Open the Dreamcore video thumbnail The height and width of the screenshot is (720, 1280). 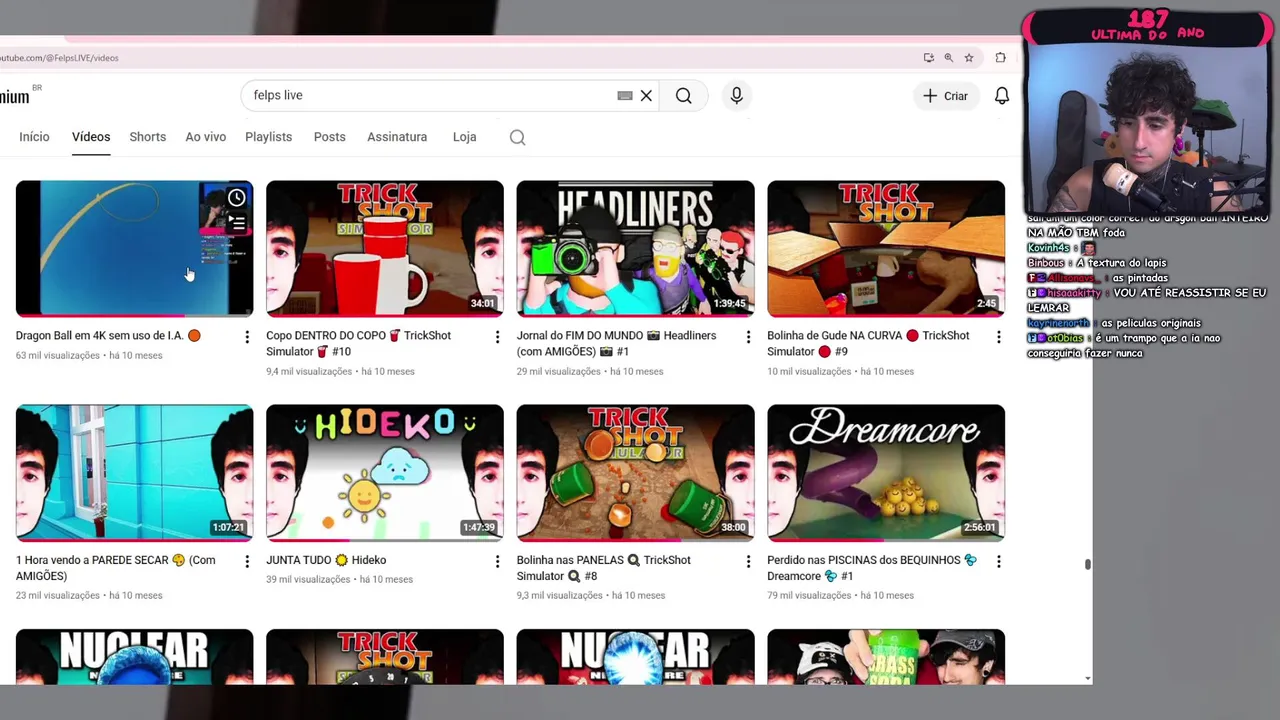[886, 472]
